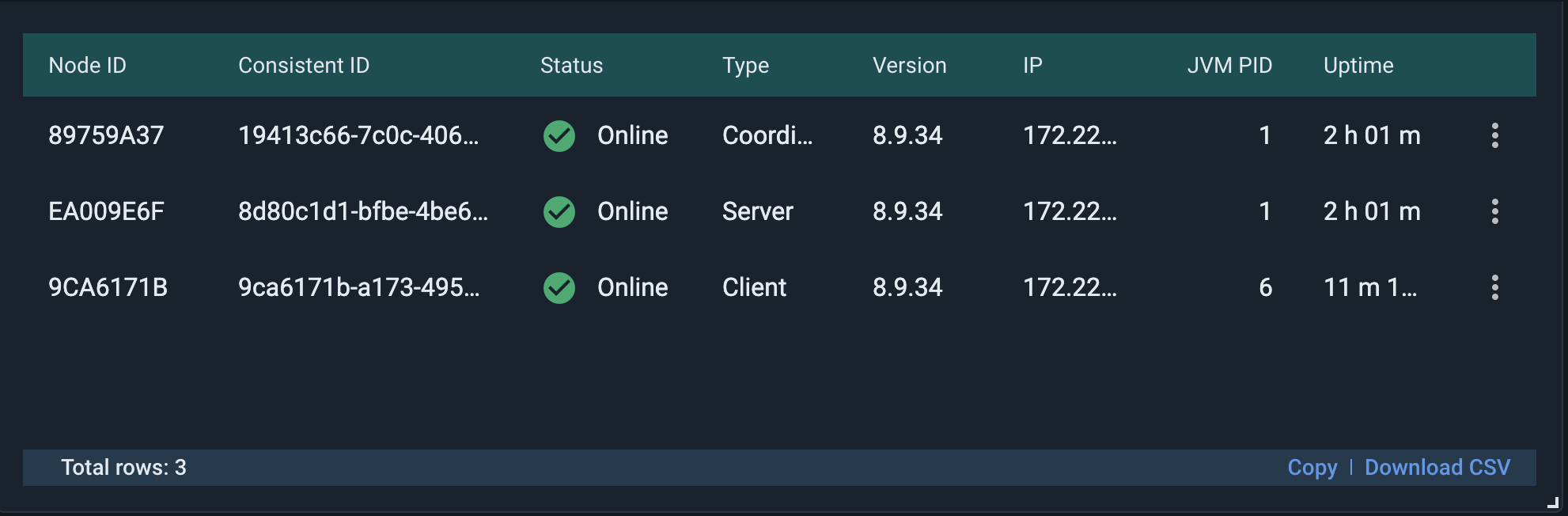Sort by the Status column header
The height and width of the screenshot is (516, 1568).
coord(571,66)
